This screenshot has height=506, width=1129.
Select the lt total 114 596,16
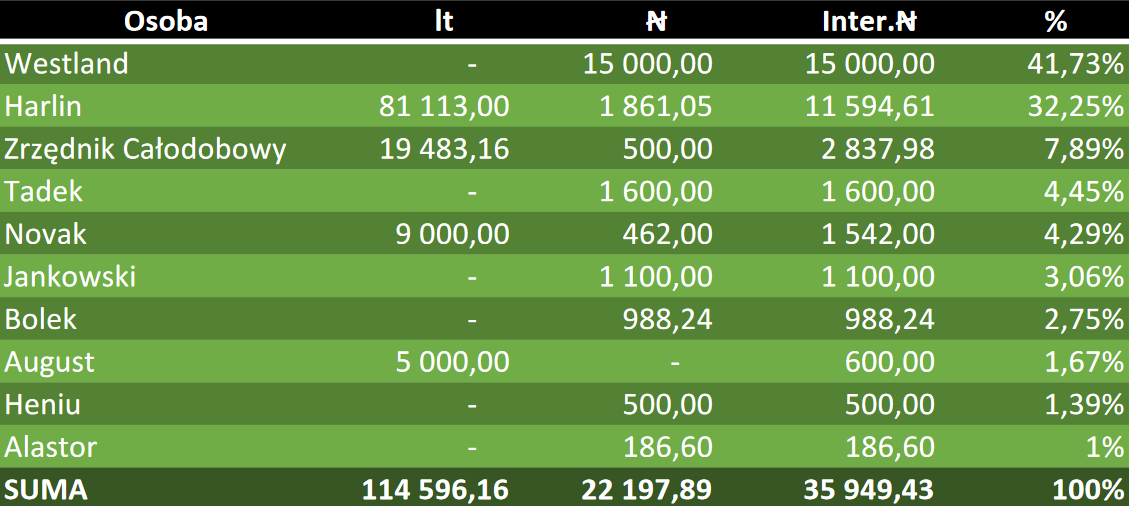(434, 490)
